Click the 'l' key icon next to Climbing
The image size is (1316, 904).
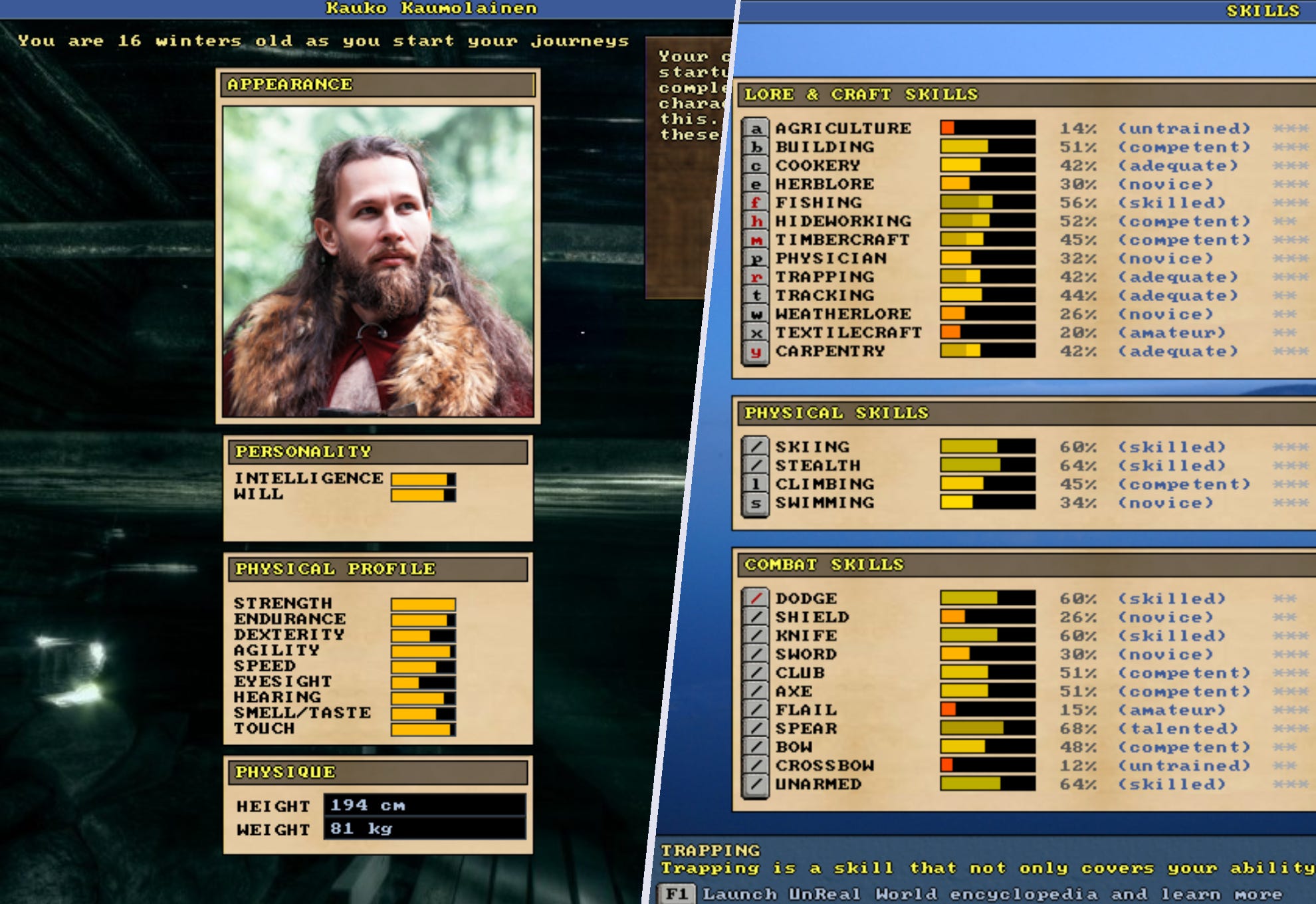756,485
